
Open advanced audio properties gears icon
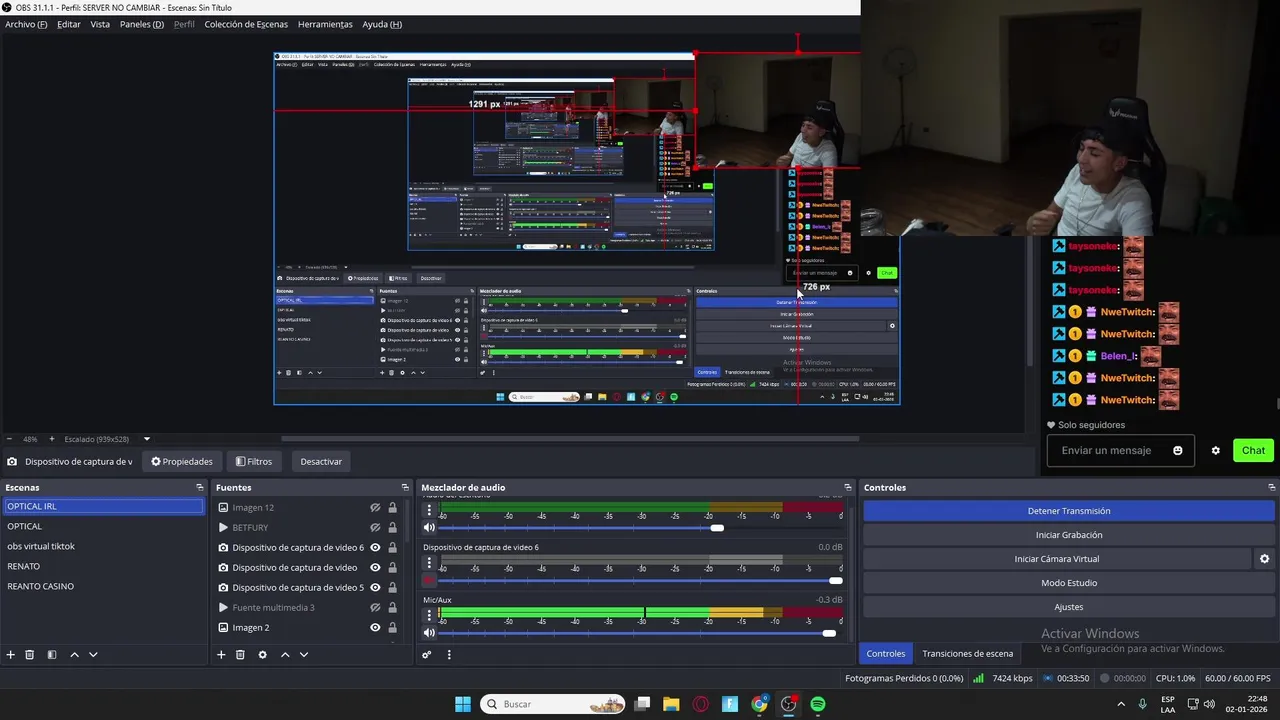point(427,655)
